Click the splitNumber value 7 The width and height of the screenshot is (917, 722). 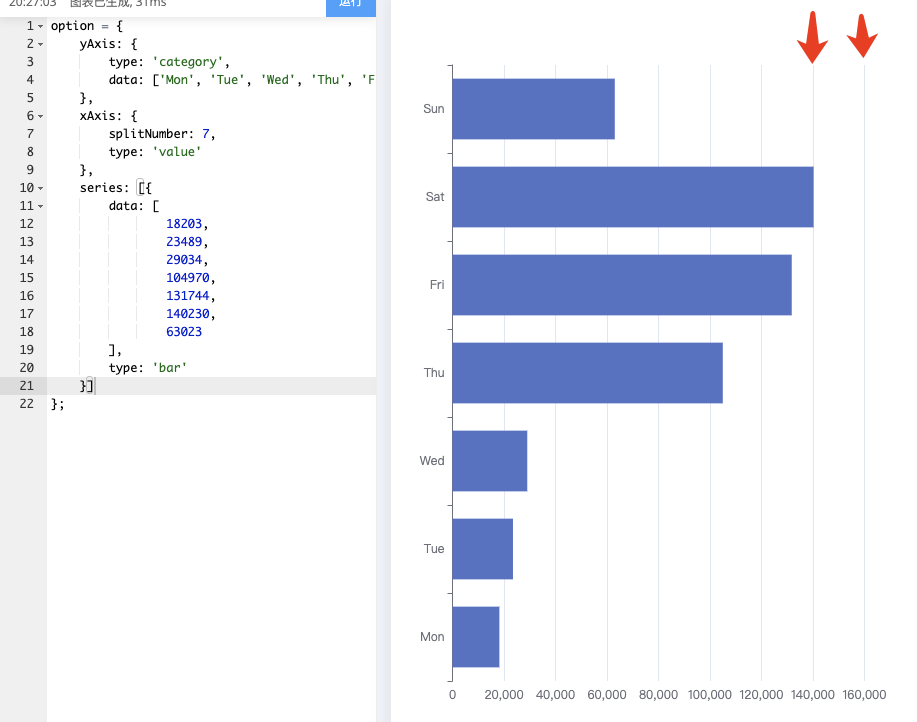tap(206, 133)
